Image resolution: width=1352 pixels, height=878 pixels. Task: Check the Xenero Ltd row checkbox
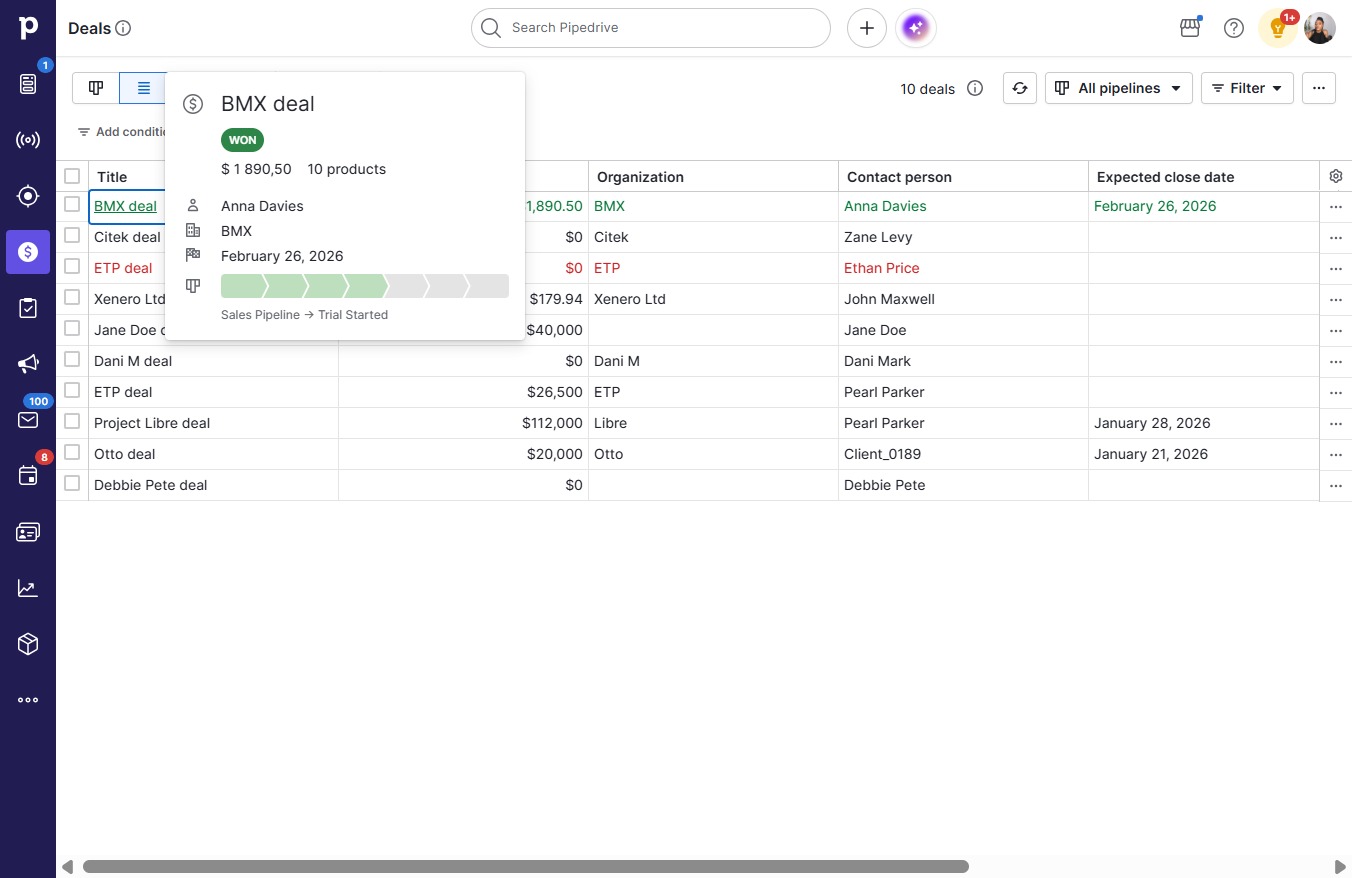[x=72, y=297]
